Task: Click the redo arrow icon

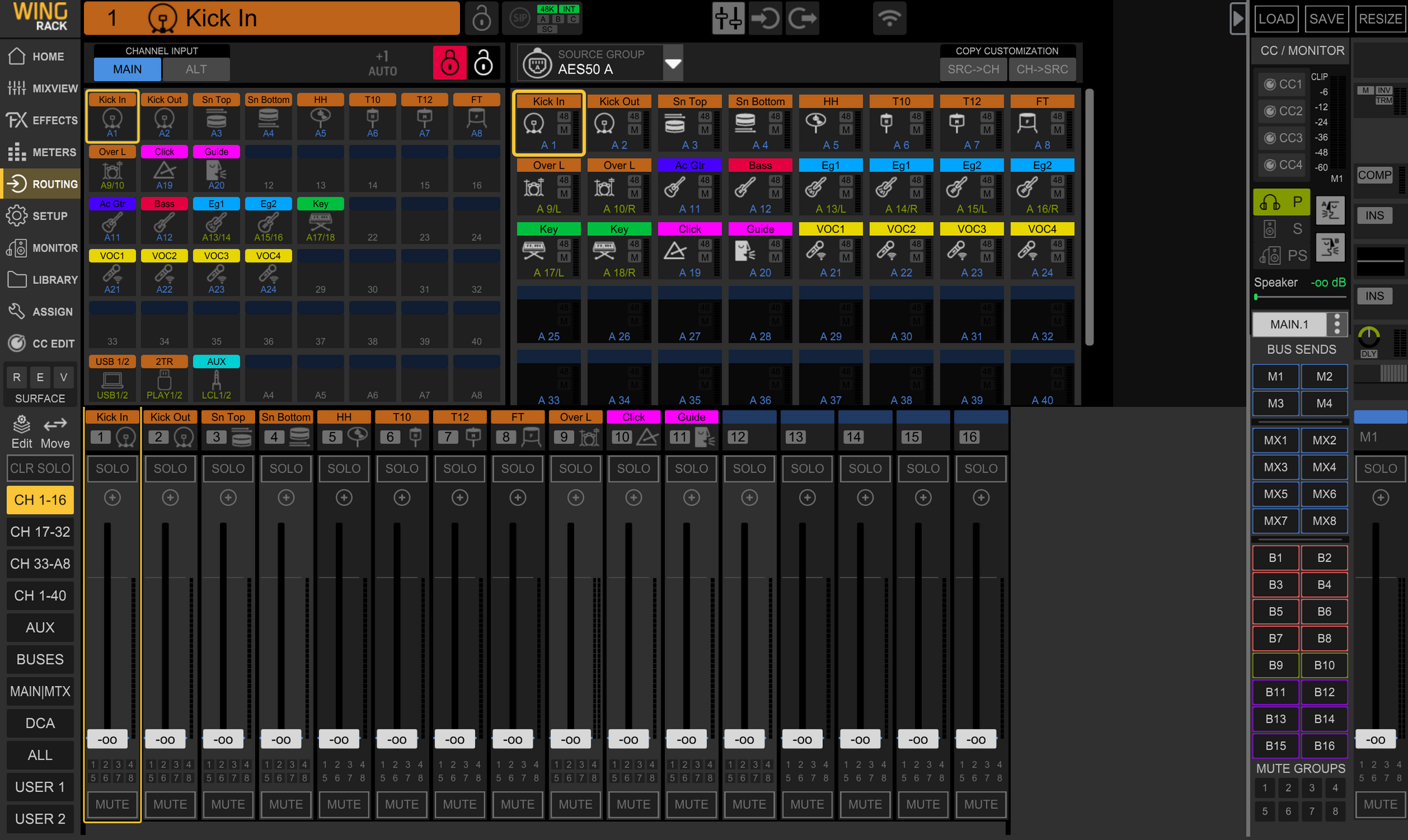Action: (x=802, y=19)
